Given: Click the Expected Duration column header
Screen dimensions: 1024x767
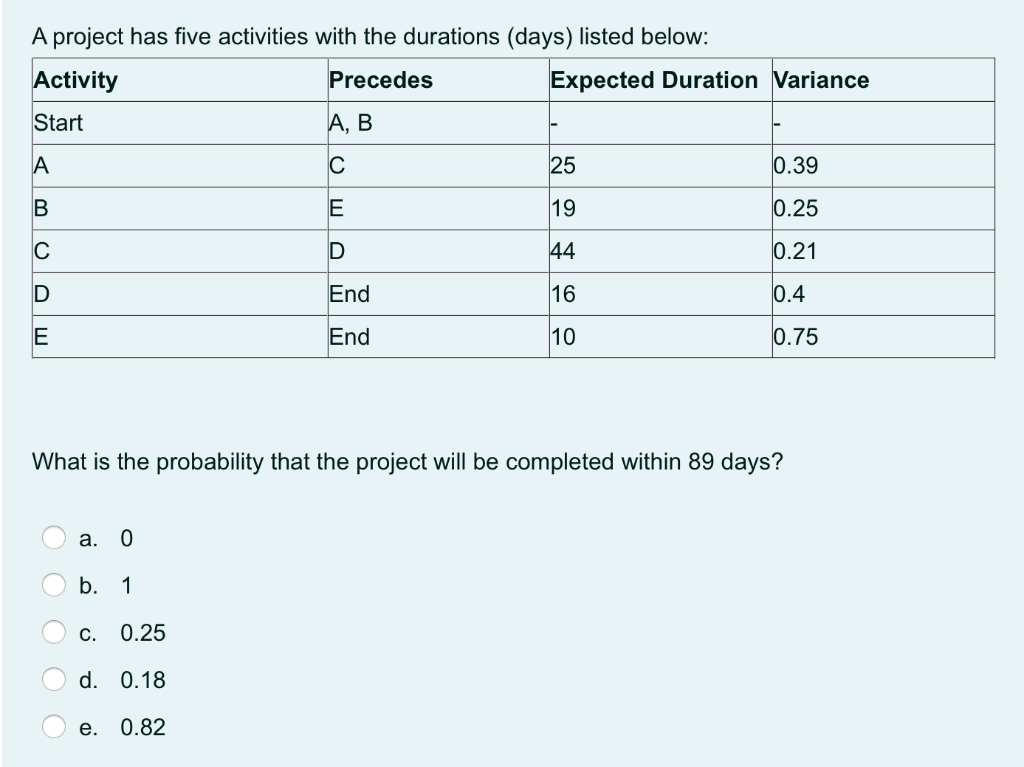Looking at the screenshot, I should pyautogui.click(x=655, y=80).
